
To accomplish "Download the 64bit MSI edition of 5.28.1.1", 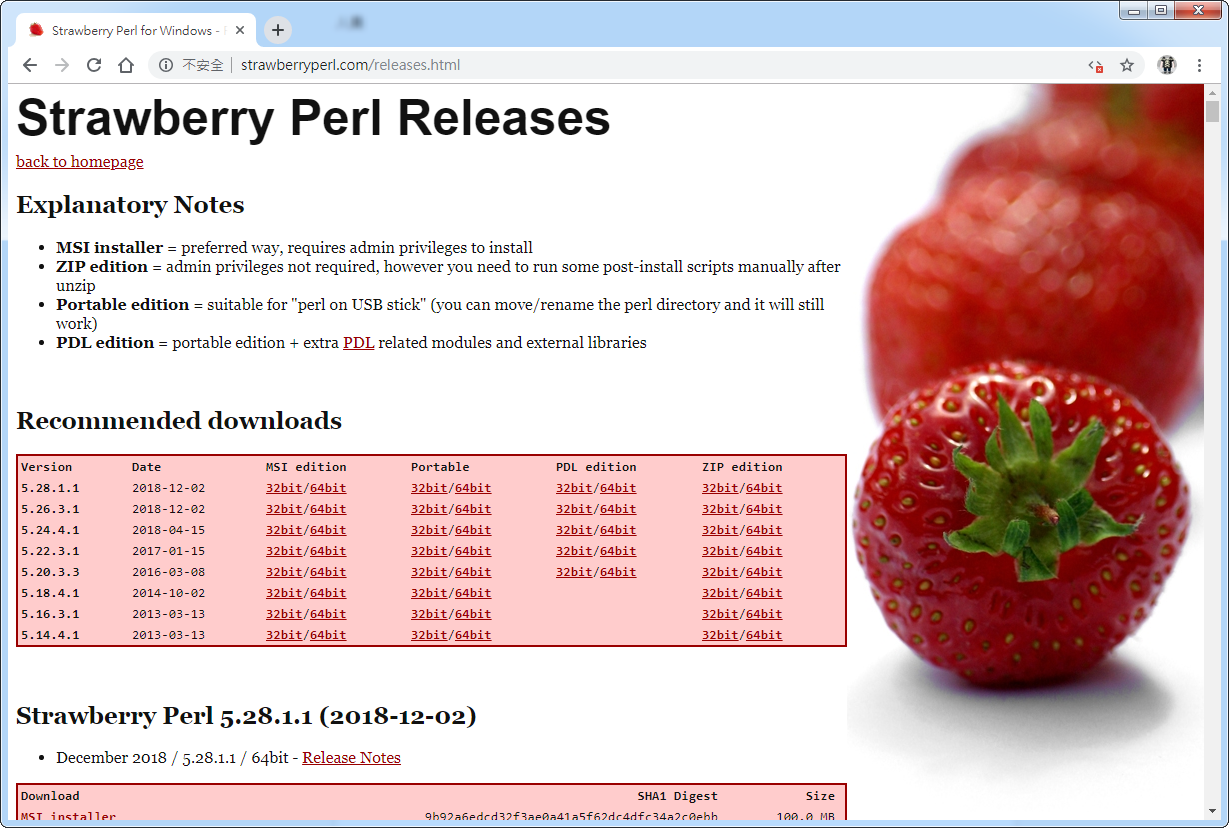I will click(328, 487).
